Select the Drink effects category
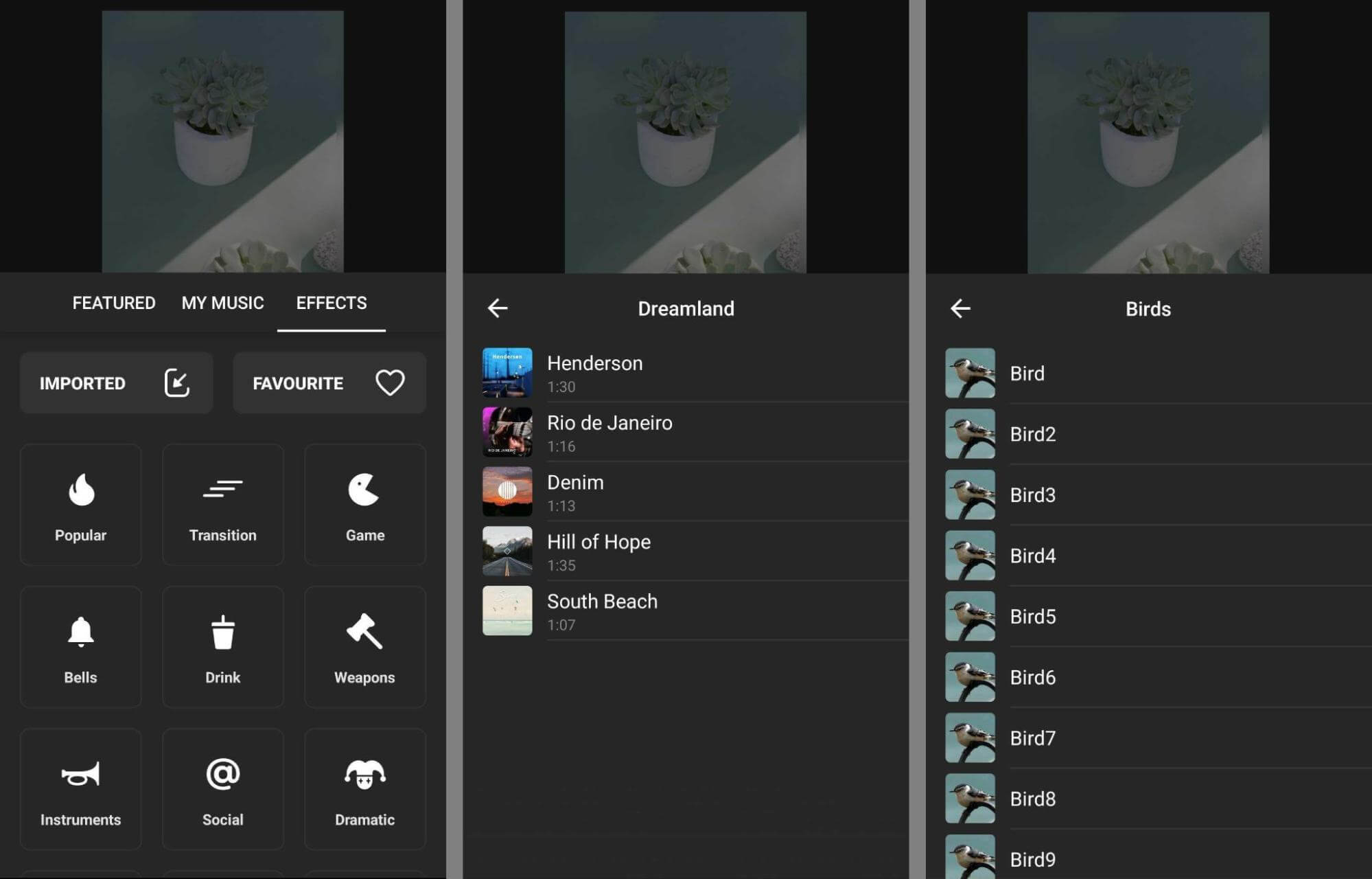 (222, 648)
